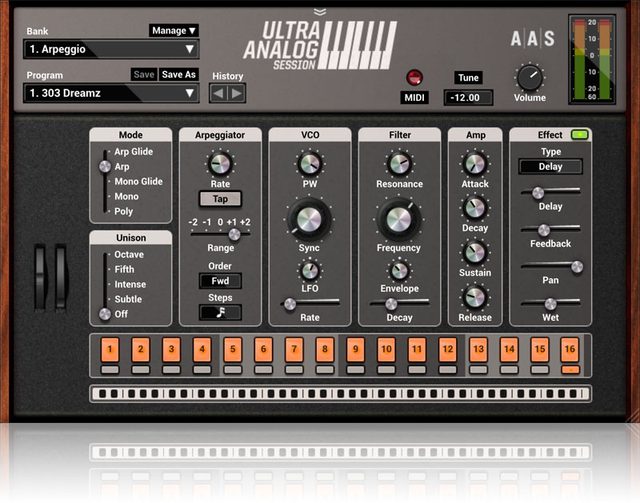Click the small button under step 16

[x=570, y=370]
